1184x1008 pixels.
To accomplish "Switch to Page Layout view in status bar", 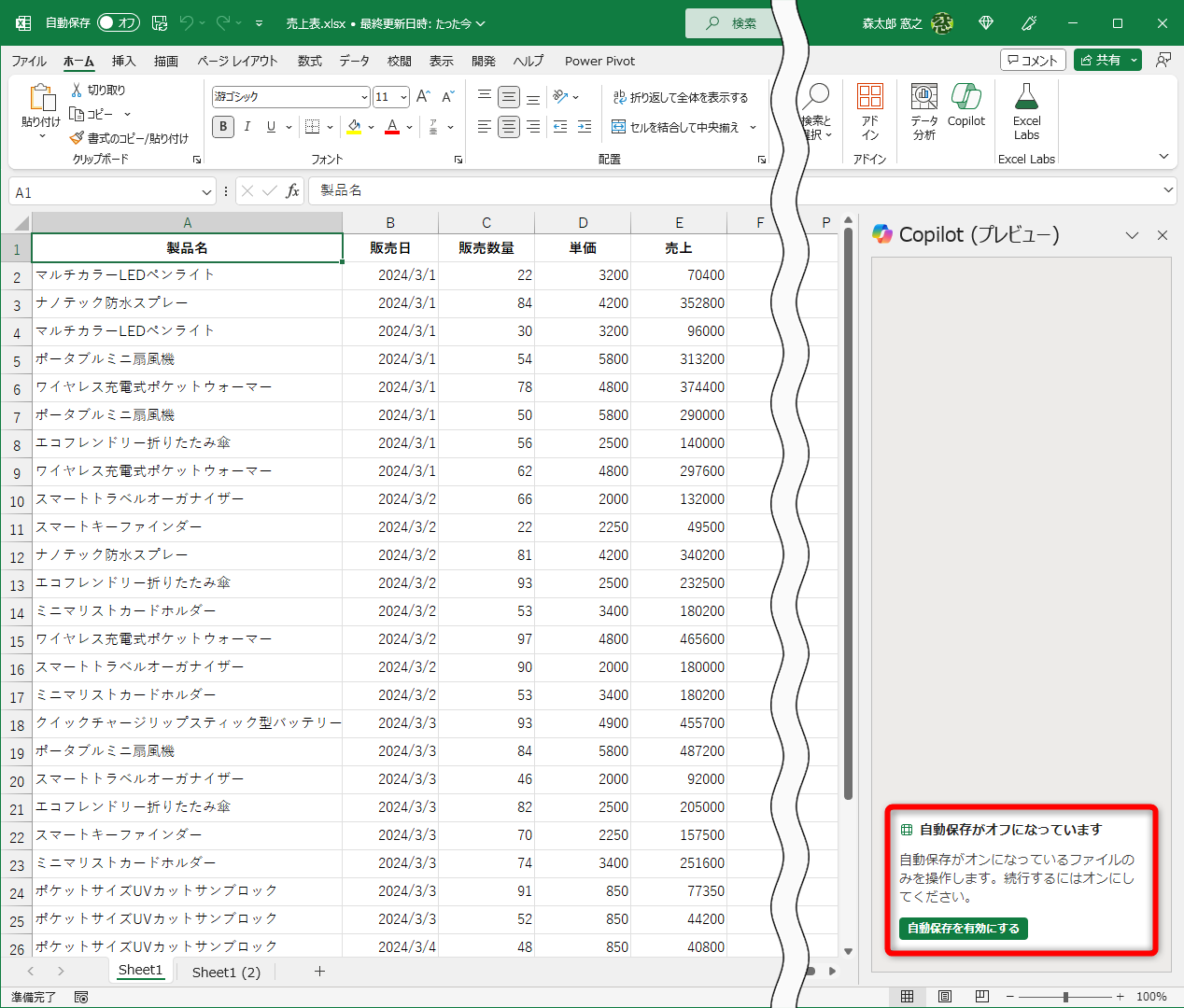I will [x=944, y=996].
